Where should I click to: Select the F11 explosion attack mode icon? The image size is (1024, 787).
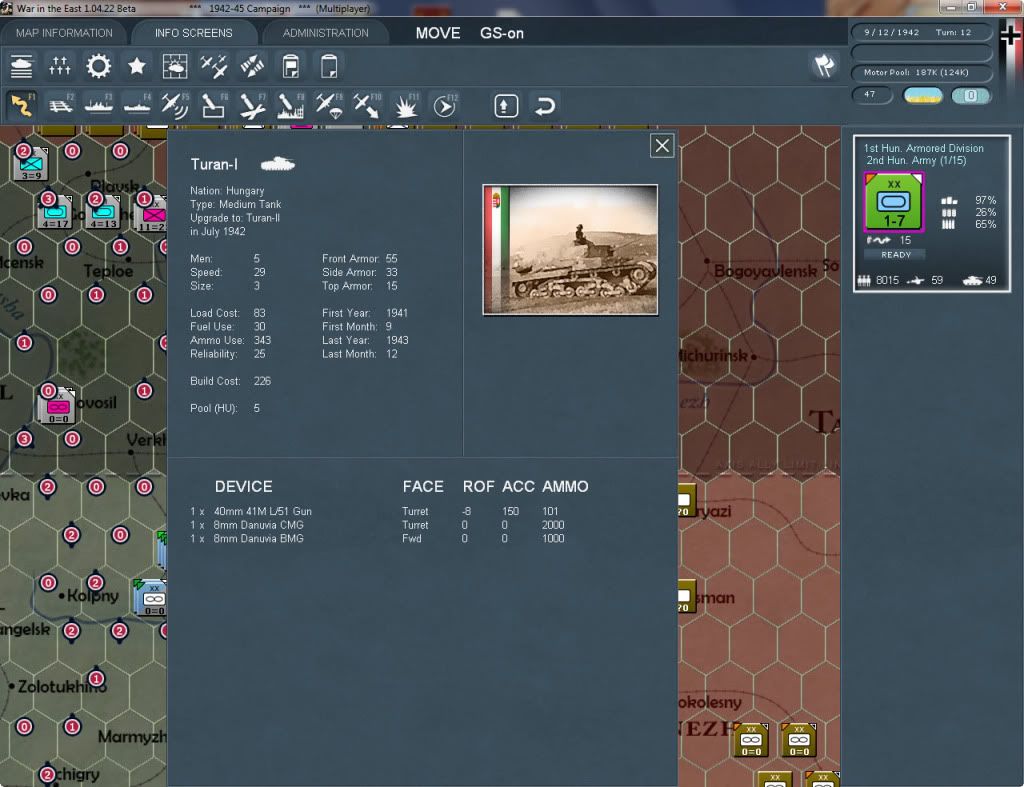[406, 105]
